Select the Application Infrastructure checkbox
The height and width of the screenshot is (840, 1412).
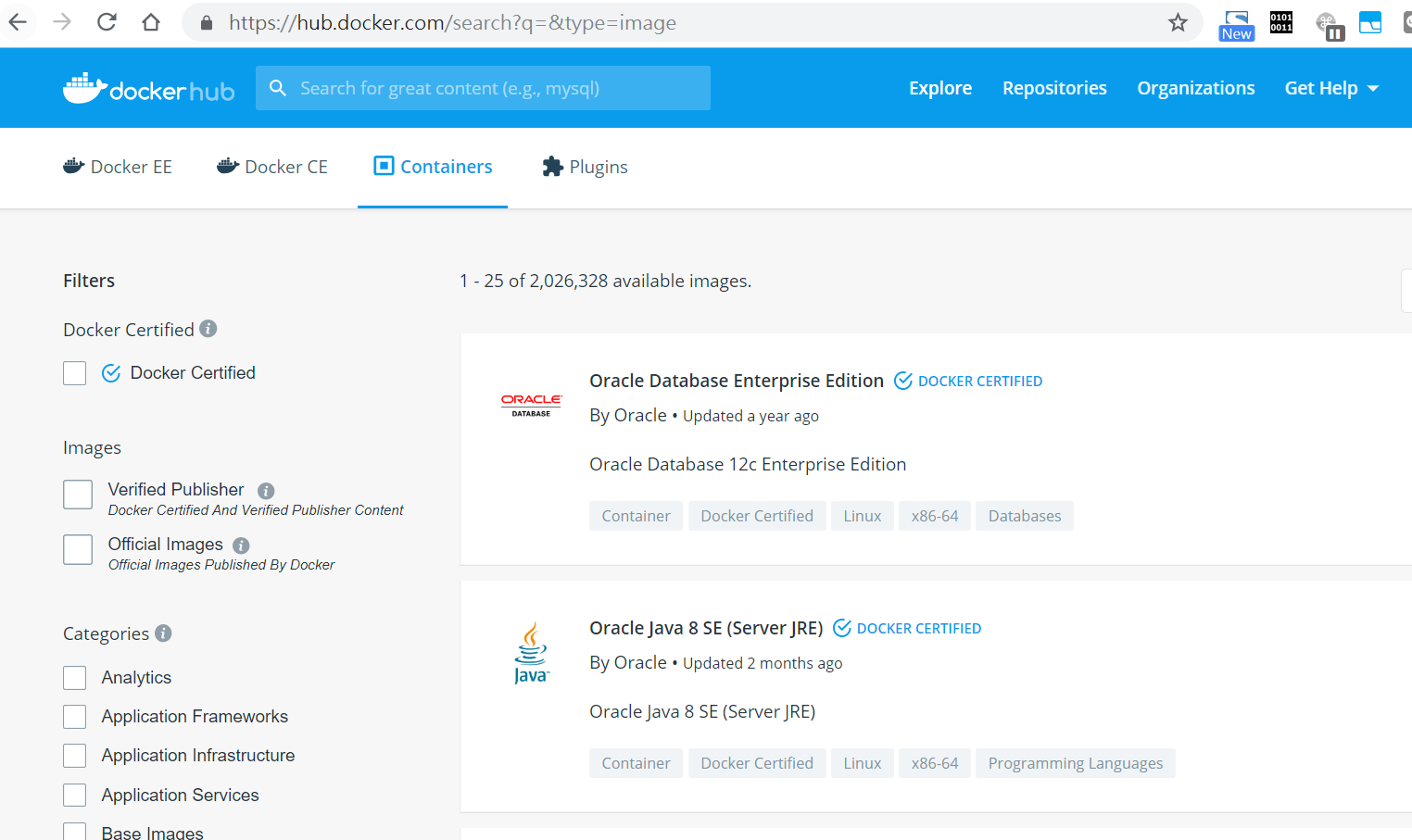[x=74, y=756]
